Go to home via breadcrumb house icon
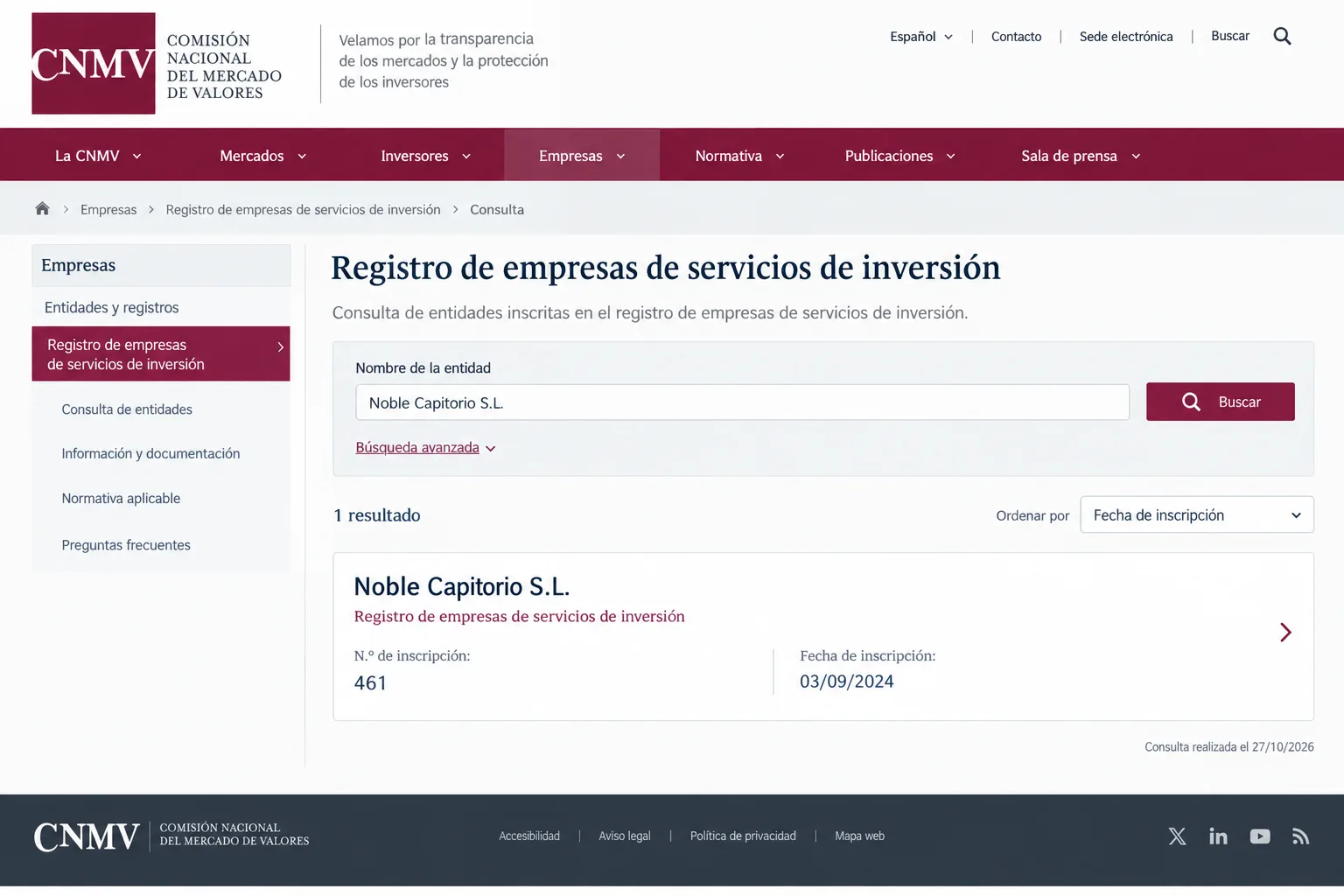The height and width of the screenshot is (896, 1344). 42,208
